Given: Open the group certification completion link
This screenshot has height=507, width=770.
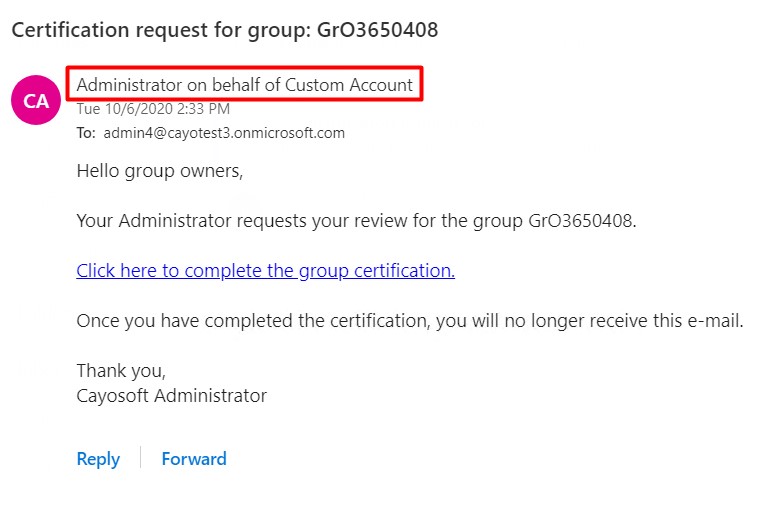Looking at the screenshot, I should click(x=265, y=271).
